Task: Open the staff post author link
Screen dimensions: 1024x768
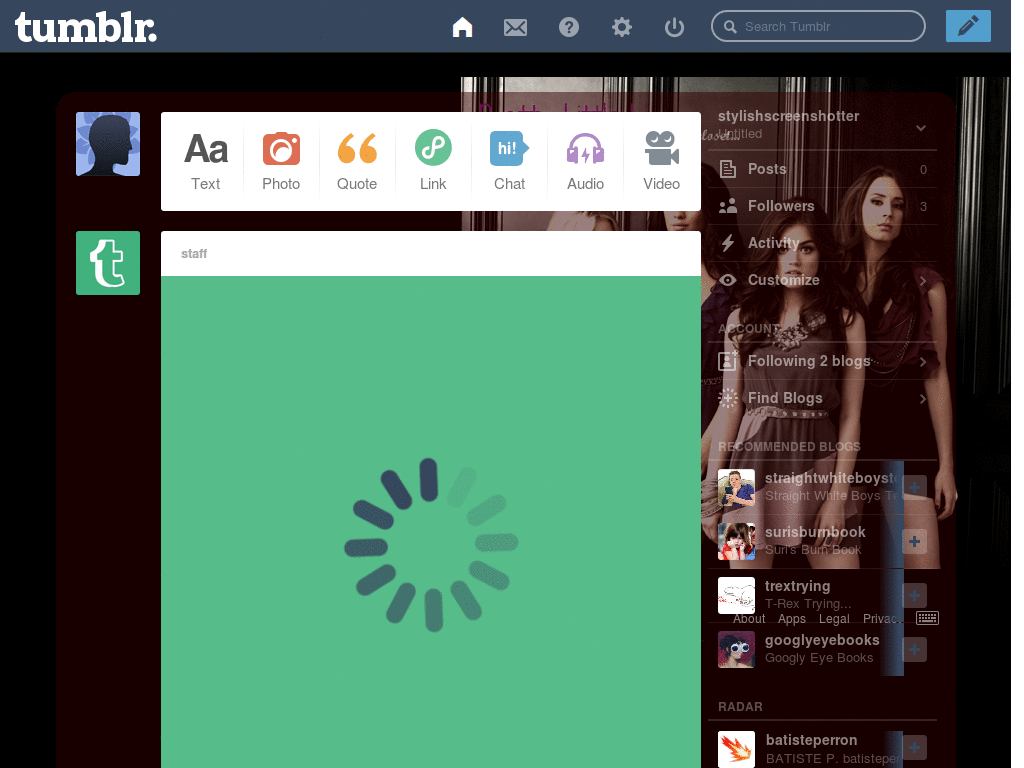Action: coord(194,253)
